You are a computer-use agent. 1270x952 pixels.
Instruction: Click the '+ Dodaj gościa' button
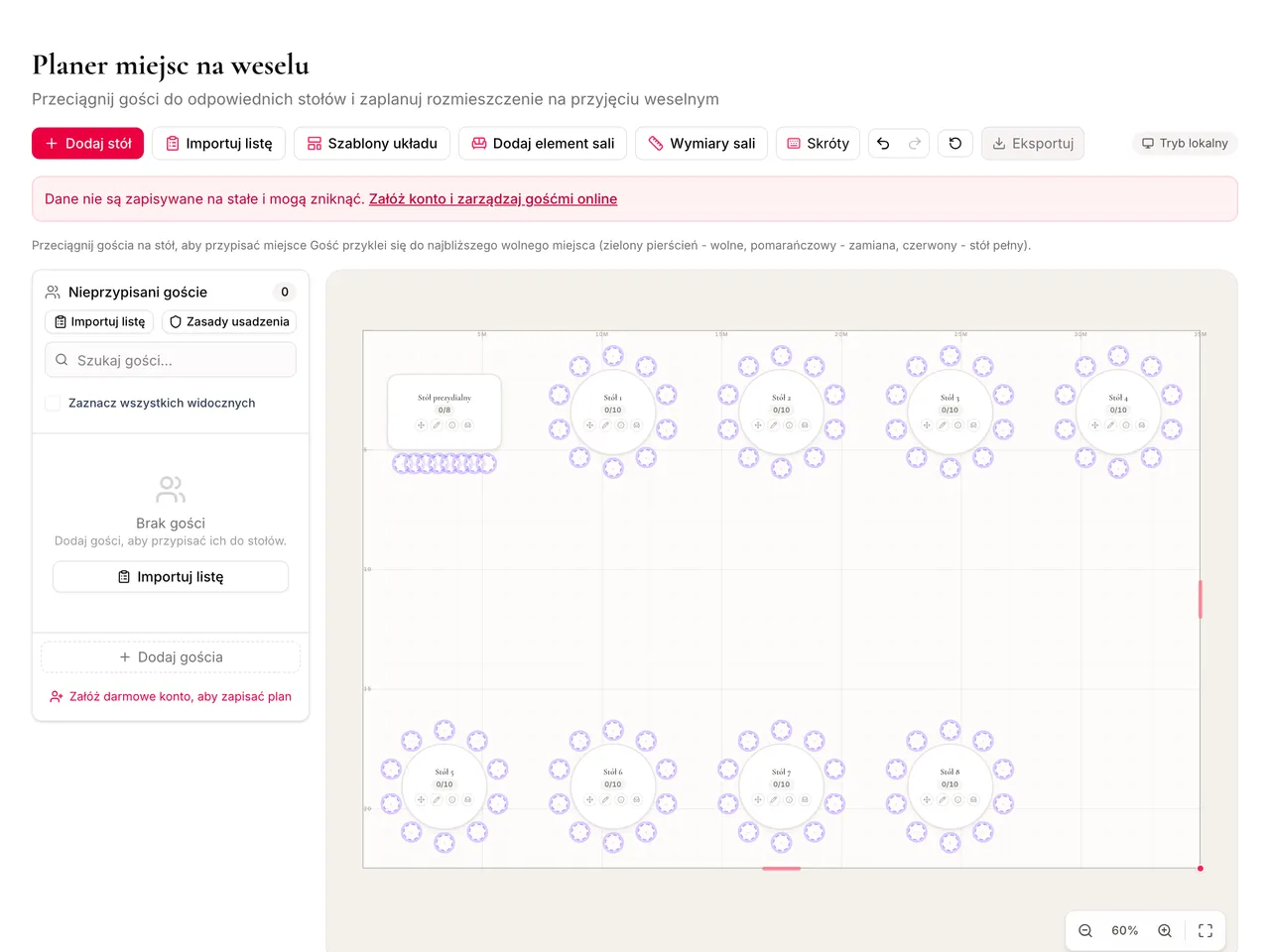tap(171, 657)
